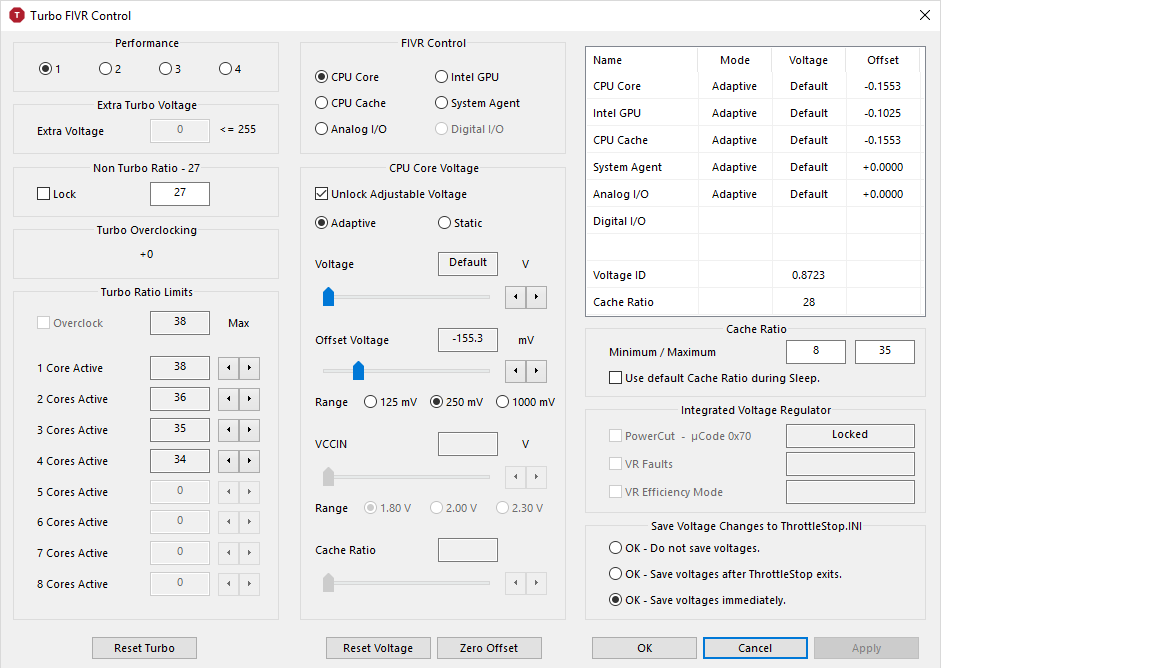Increase 4 Cores Active ratio with right arrow

[249, 461]
